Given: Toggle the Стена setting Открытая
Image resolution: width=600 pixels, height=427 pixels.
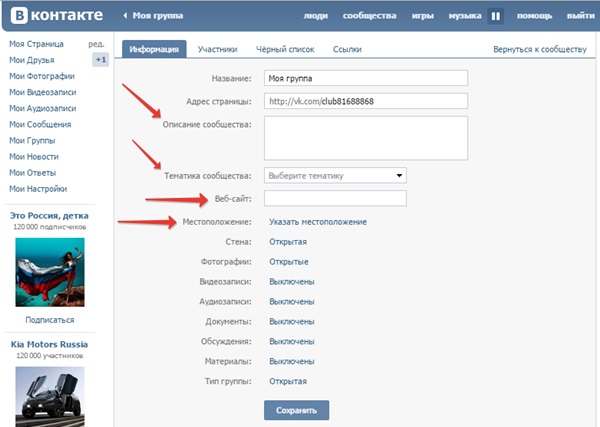Looking at the screenshot, I should 287,242.
